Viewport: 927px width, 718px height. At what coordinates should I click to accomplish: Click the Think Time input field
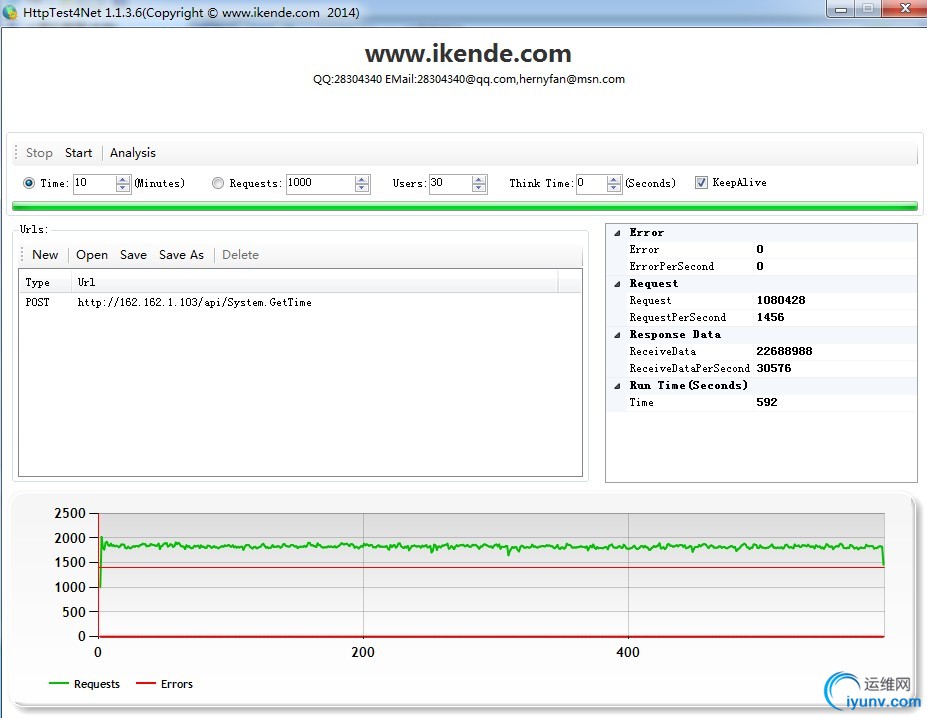pyautogui.click(x=591, y=183)
